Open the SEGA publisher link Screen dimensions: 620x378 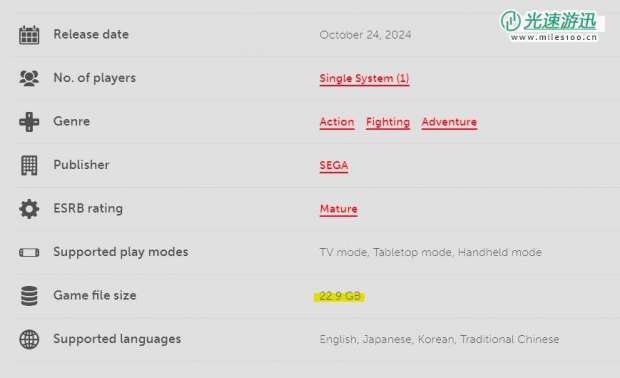tap(334, 165)
